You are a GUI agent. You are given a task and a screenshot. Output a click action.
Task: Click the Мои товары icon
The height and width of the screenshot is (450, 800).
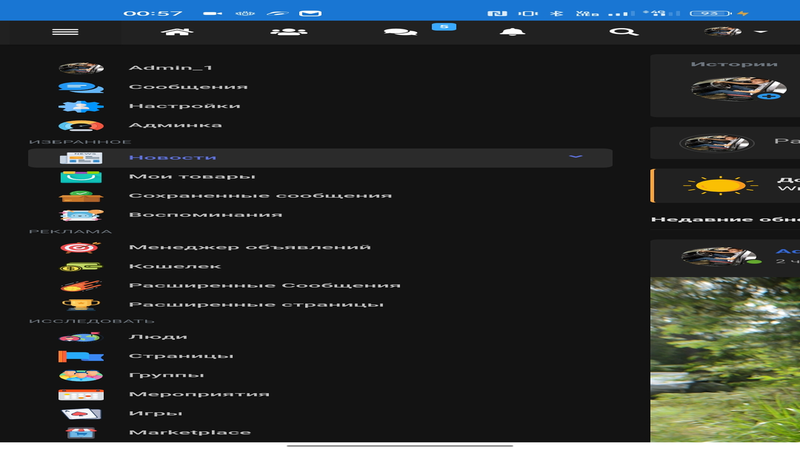81,177
